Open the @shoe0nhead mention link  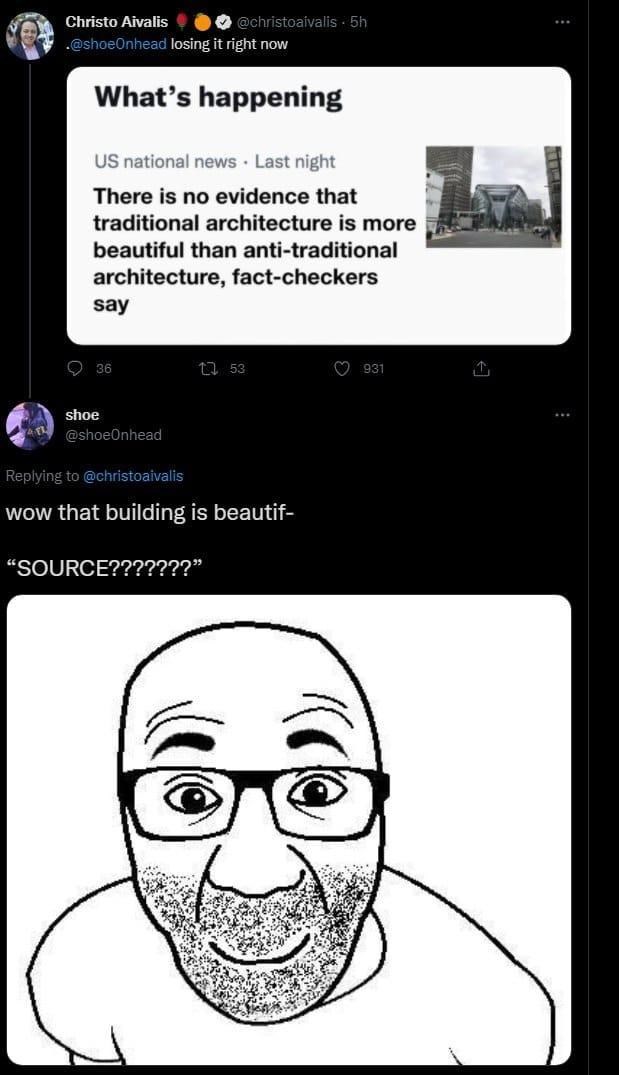[x=125, y=44]
